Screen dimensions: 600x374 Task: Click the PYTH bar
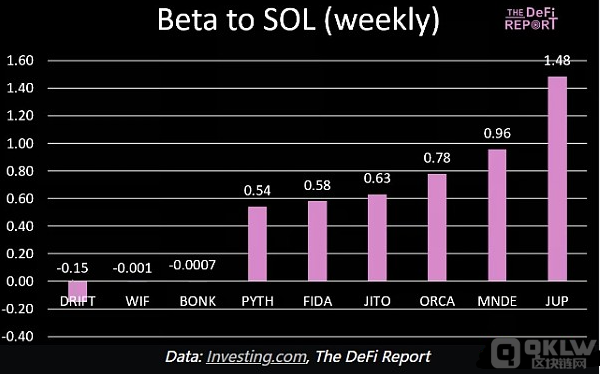click(258, 244)
